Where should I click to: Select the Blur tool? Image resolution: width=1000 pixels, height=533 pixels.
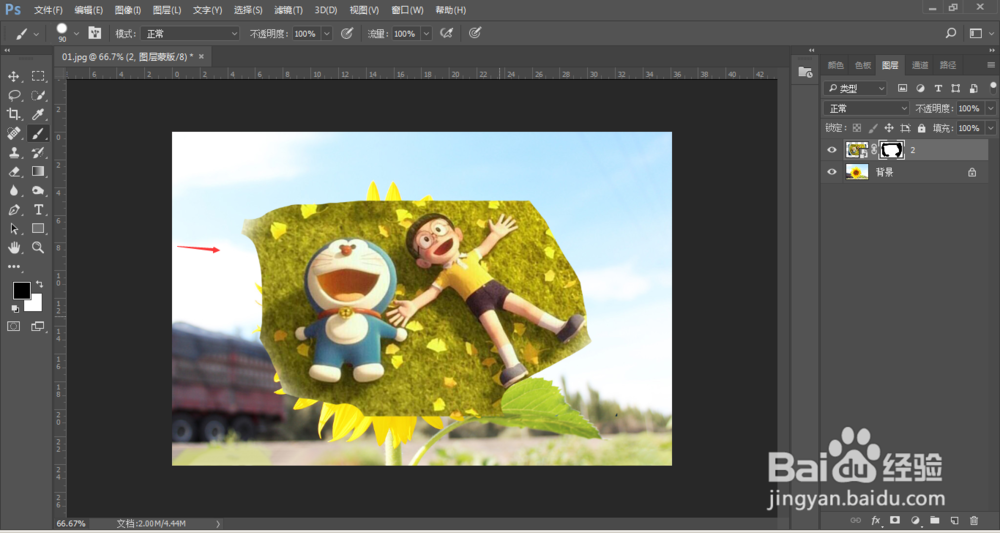pos(13,191)
